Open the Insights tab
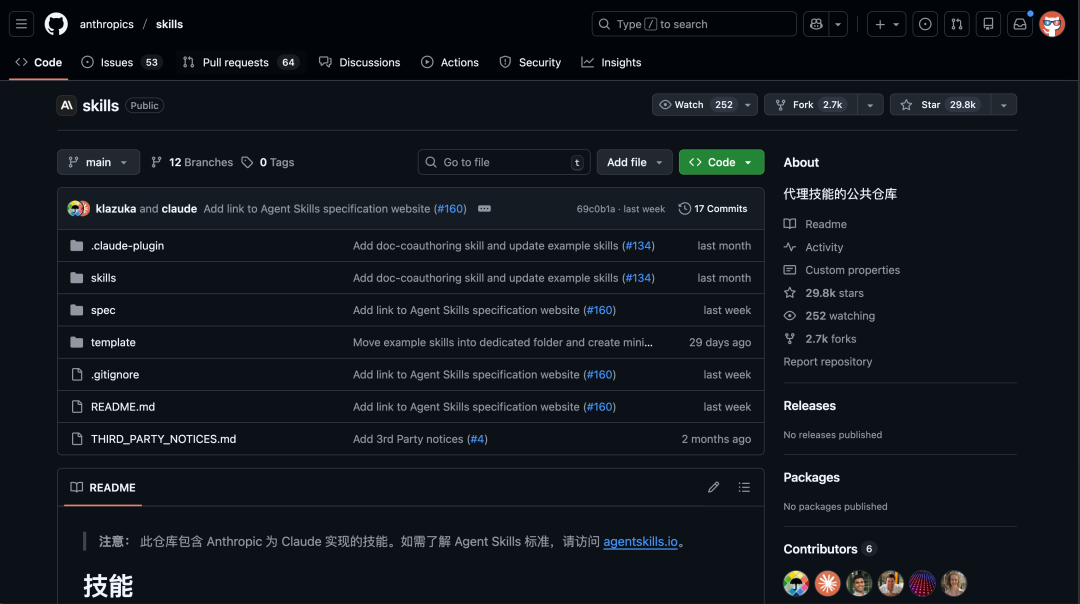The width and height of the screenshot is (1080, 604). point(611,62)
